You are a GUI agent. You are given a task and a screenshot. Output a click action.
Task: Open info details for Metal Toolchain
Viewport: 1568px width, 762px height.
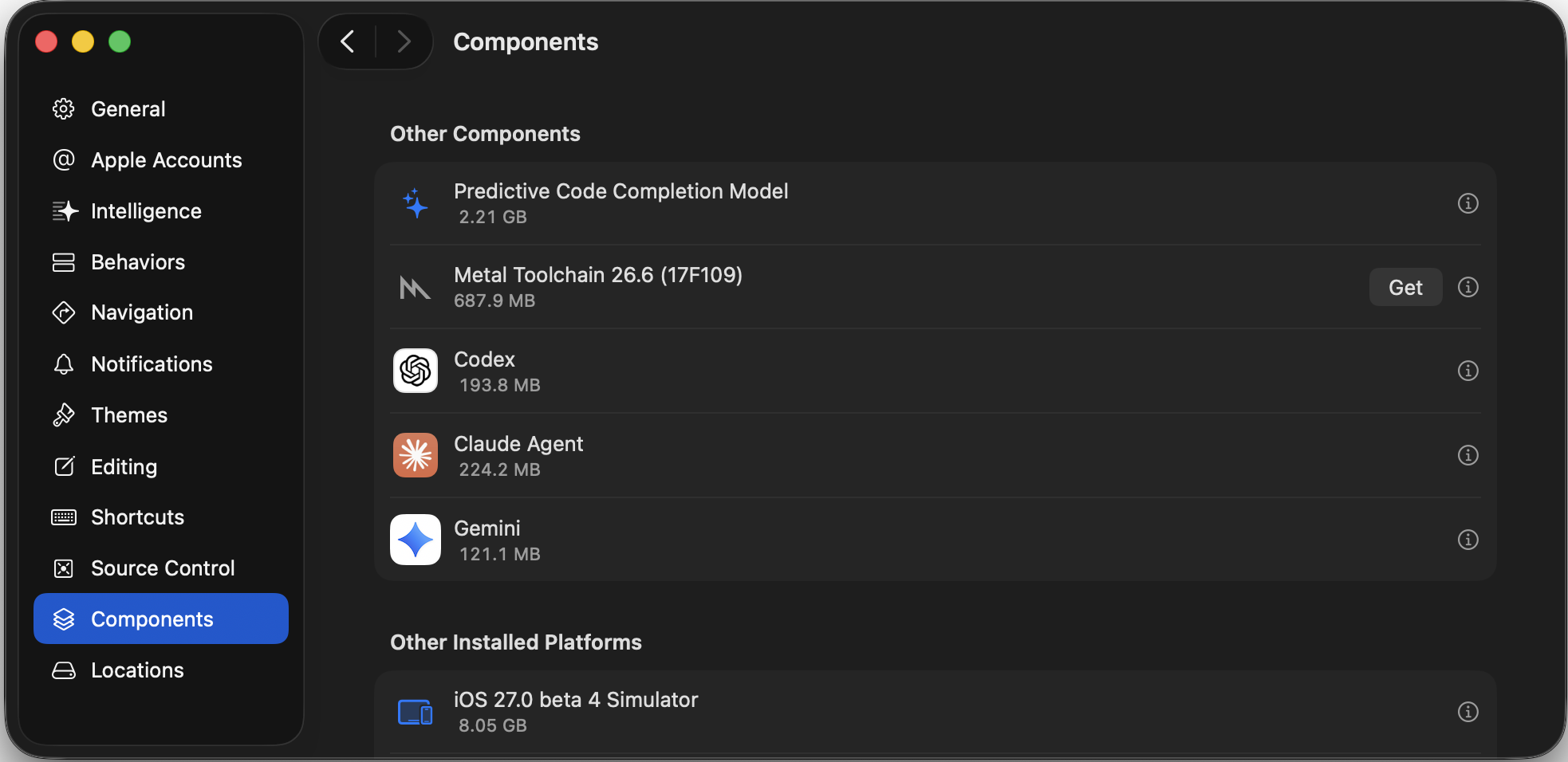(x=1468, y=287)
